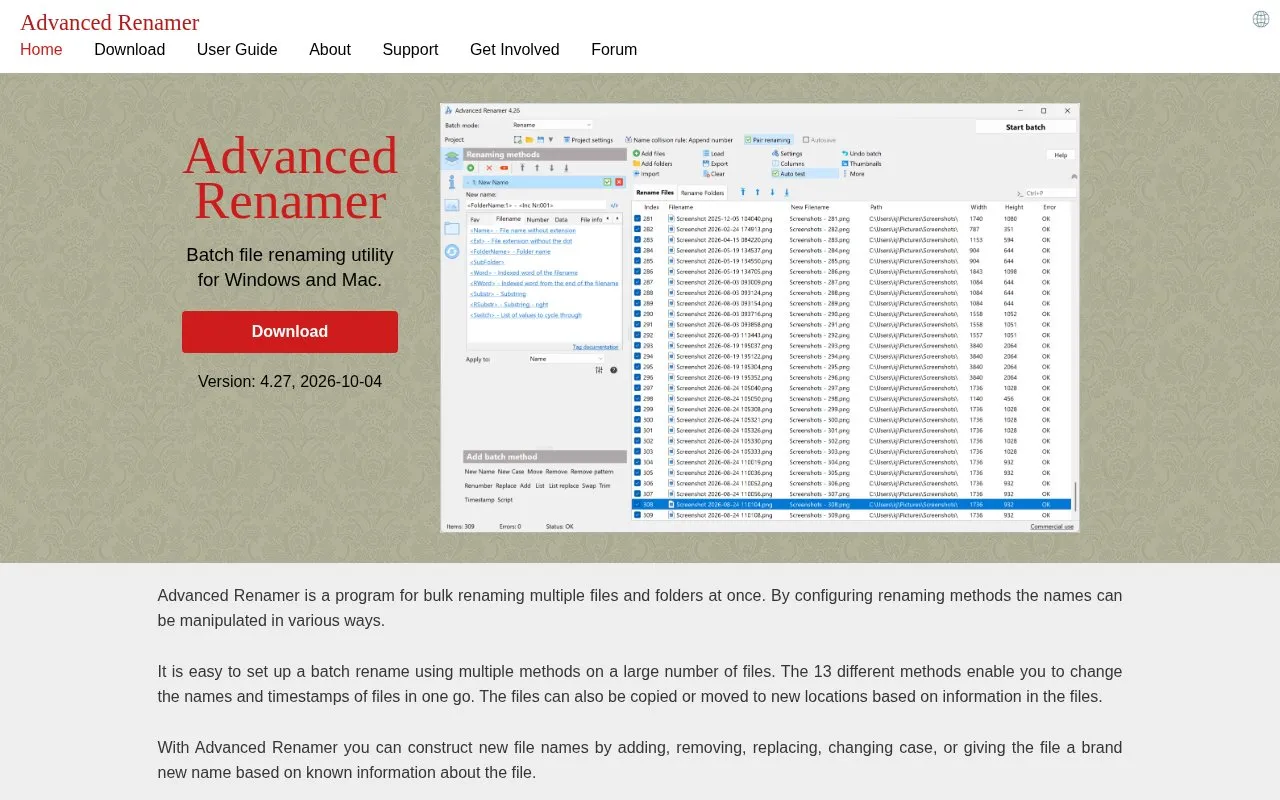Open the Tag documentation link
This screenshot has width=1280, height=800.
click(596, 347)
